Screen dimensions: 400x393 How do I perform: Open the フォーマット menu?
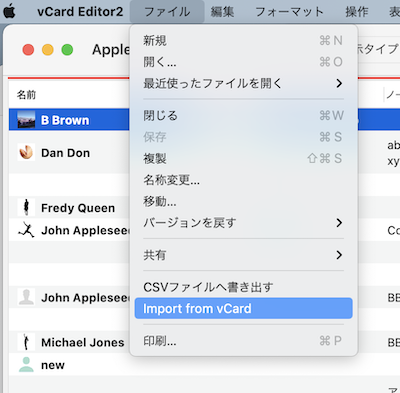point(289,12)
